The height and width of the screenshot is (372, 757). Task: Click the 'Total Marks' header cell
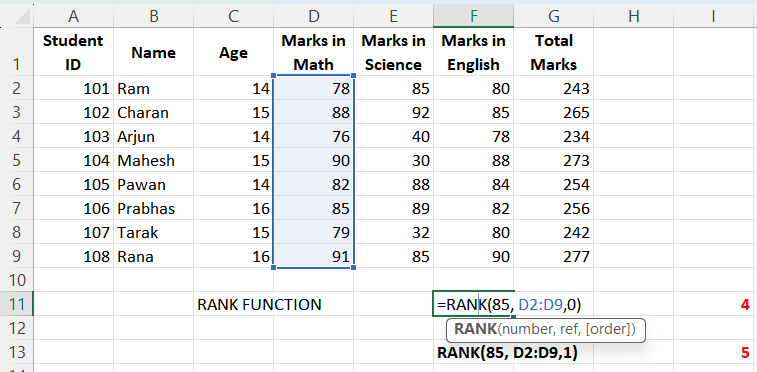[554, 52]
